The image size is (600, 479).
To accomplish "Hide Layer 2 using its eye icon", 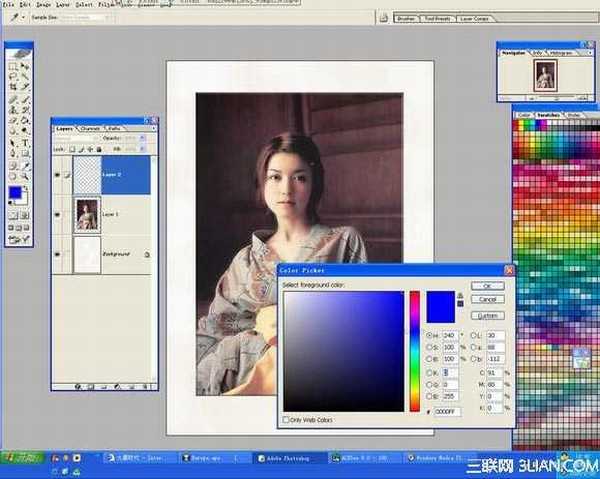I will click(57, 174).
